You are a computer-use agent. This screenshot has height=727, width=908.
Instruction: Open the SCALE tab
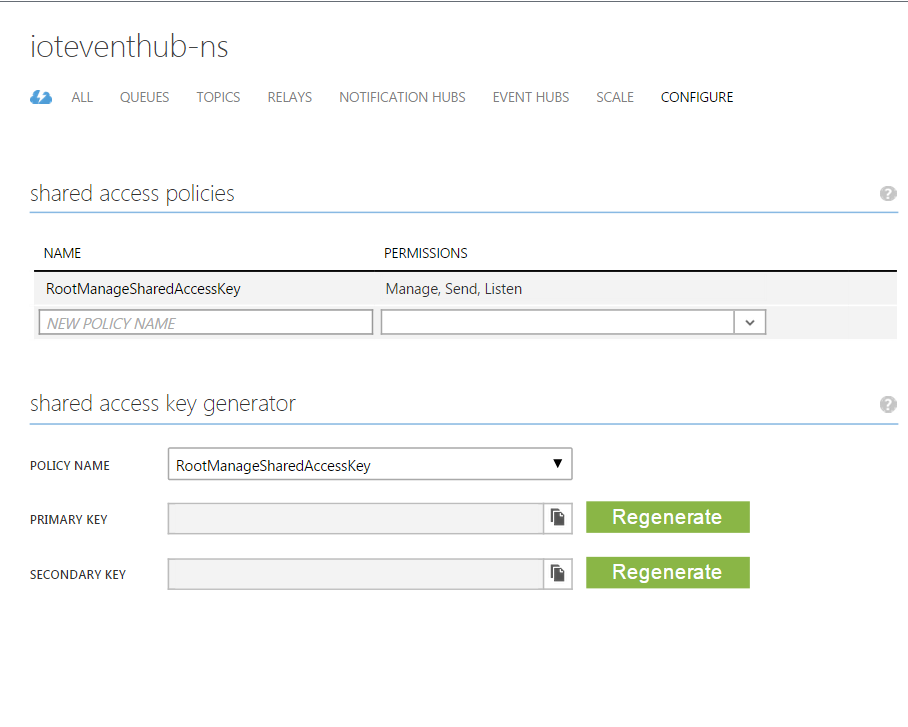click(615, 97)
